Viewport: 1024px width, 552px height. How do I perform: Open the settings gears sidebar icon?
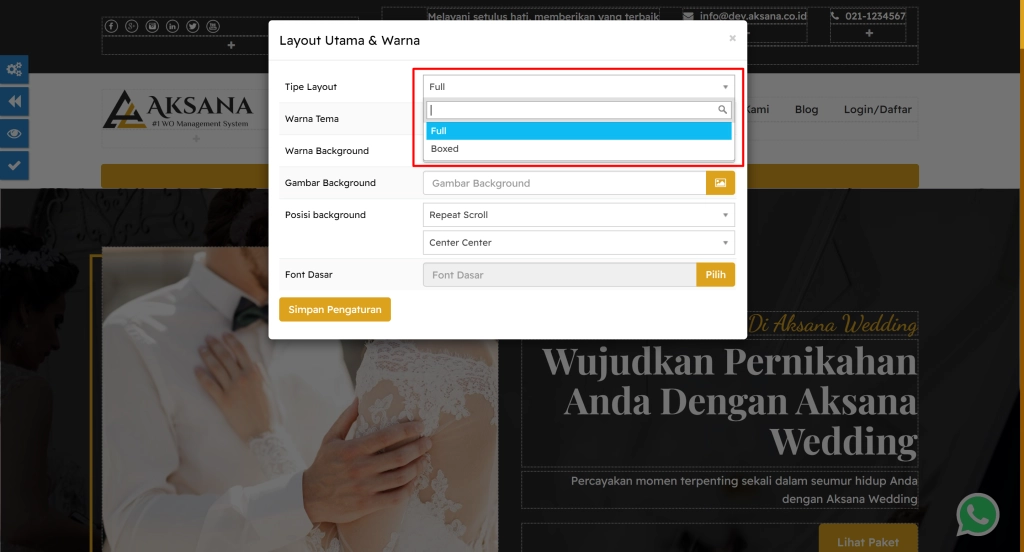(14, 69)
